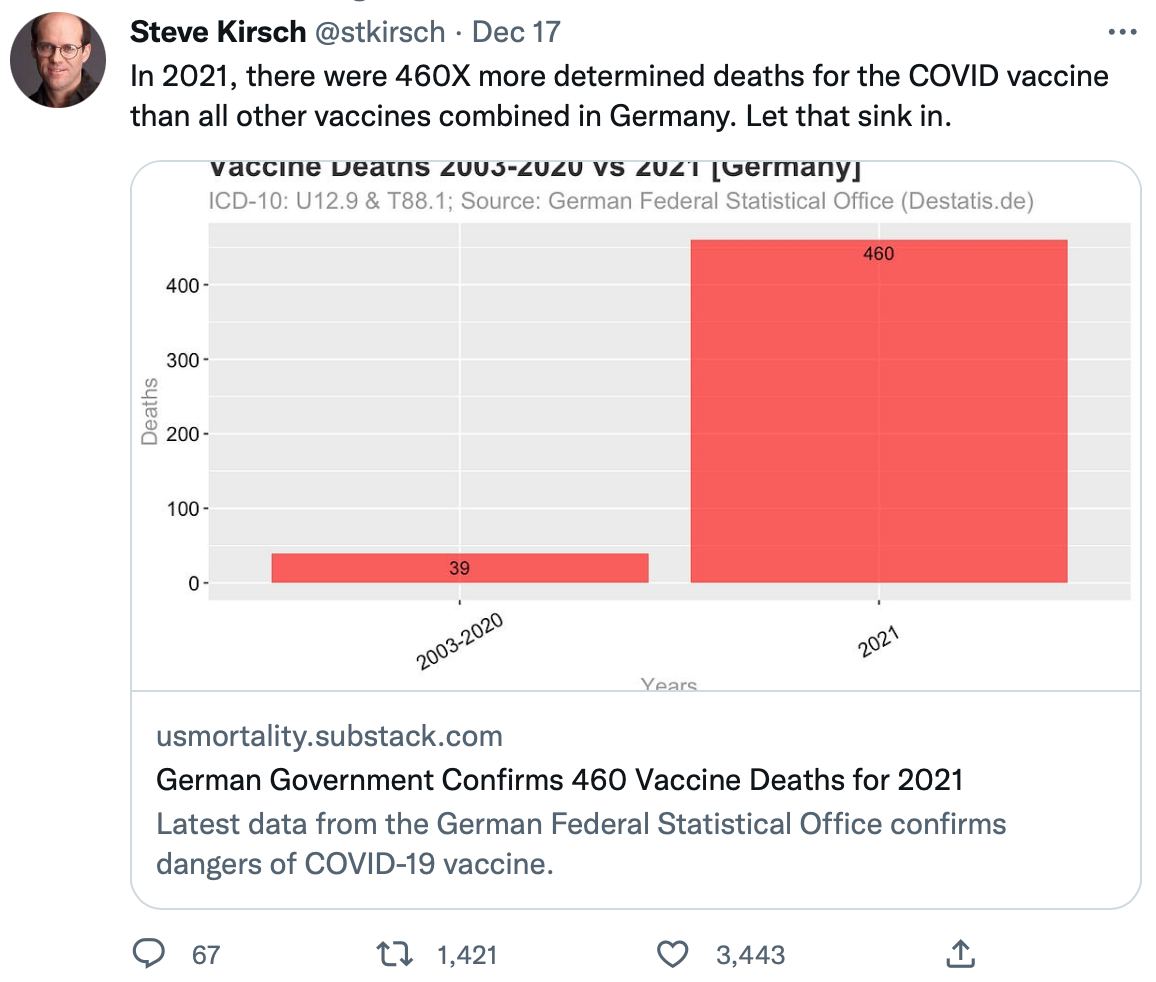Click the 67 replies count
1156x982 pixels.
(x=206, y=955)
